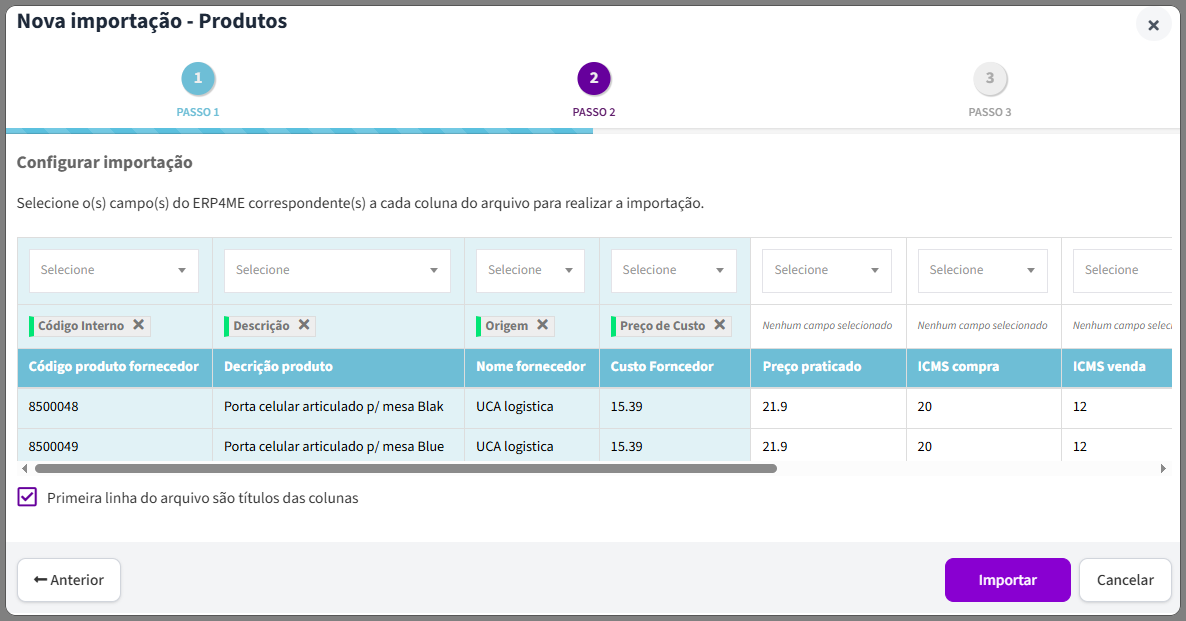
Task: Open dropdown above Código produto fornecedor column
Action: [x=114, y=270]
